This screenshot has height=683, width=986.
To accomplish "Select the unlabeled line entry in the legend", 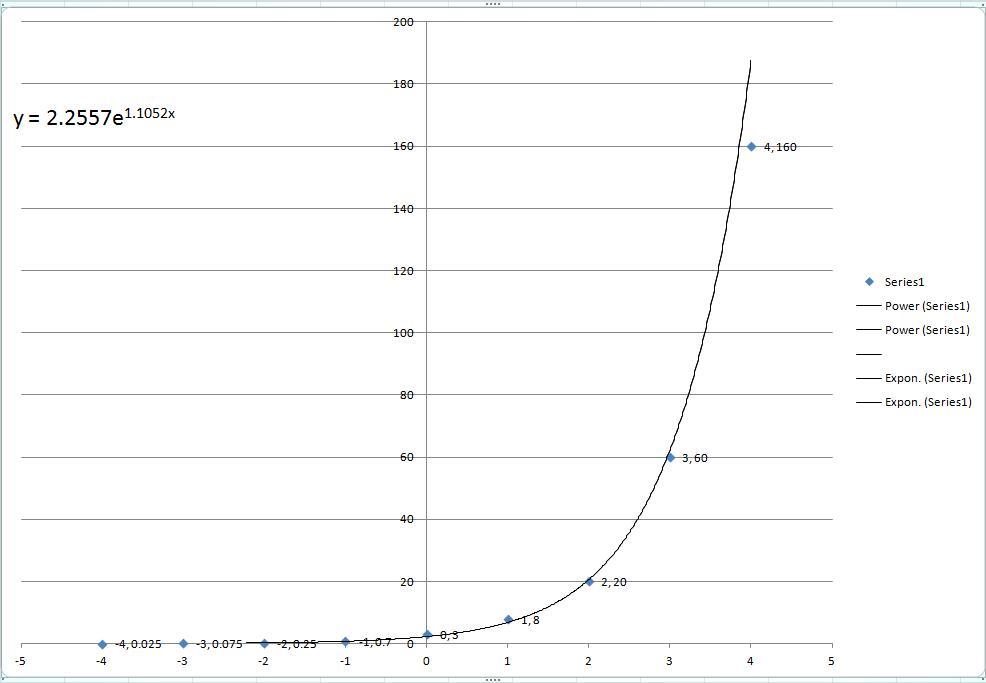I will pyautogui.click(x=869, y=354).
